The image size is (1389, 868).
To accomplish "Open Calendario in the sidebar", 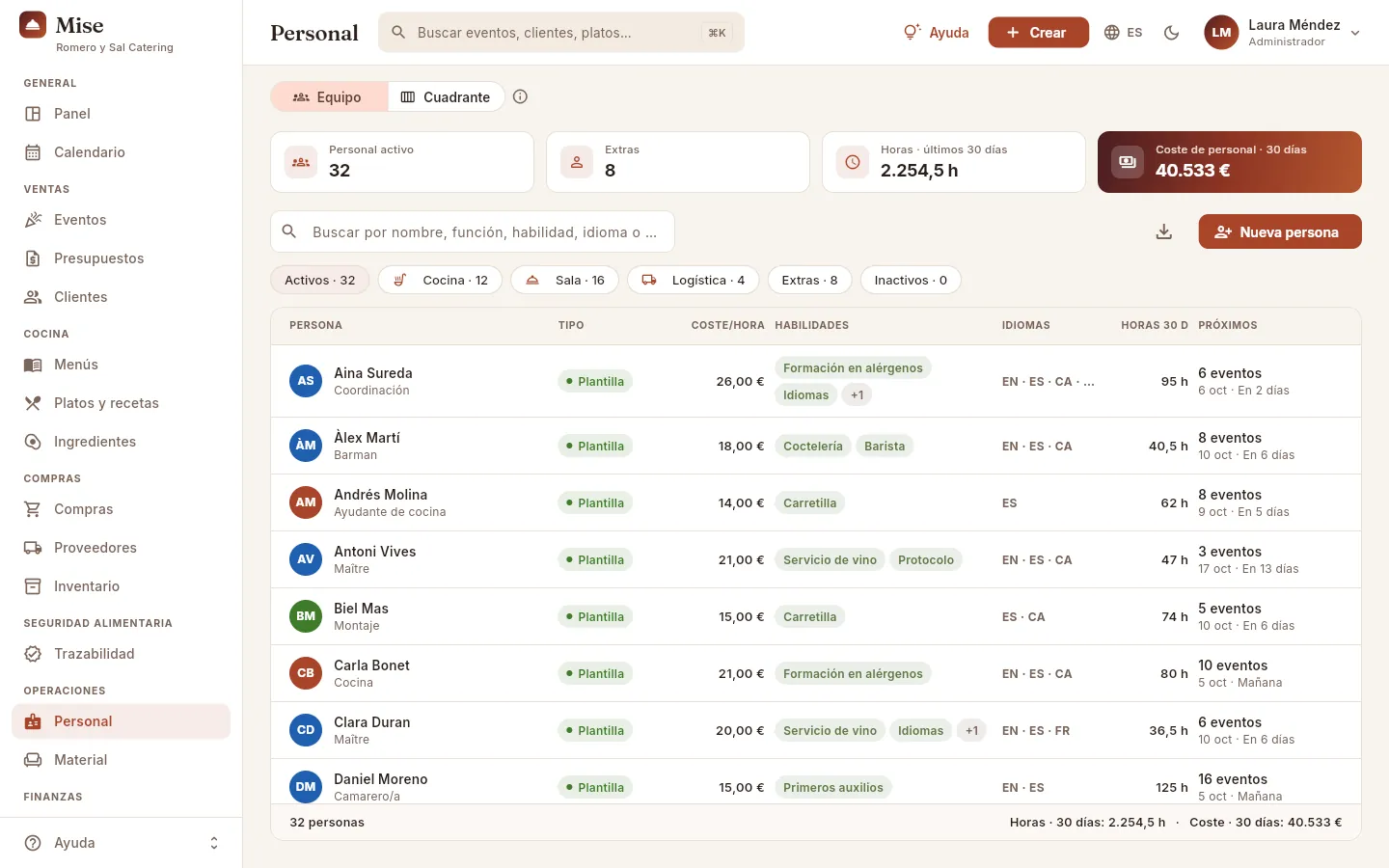I will (x=121, y=152).
